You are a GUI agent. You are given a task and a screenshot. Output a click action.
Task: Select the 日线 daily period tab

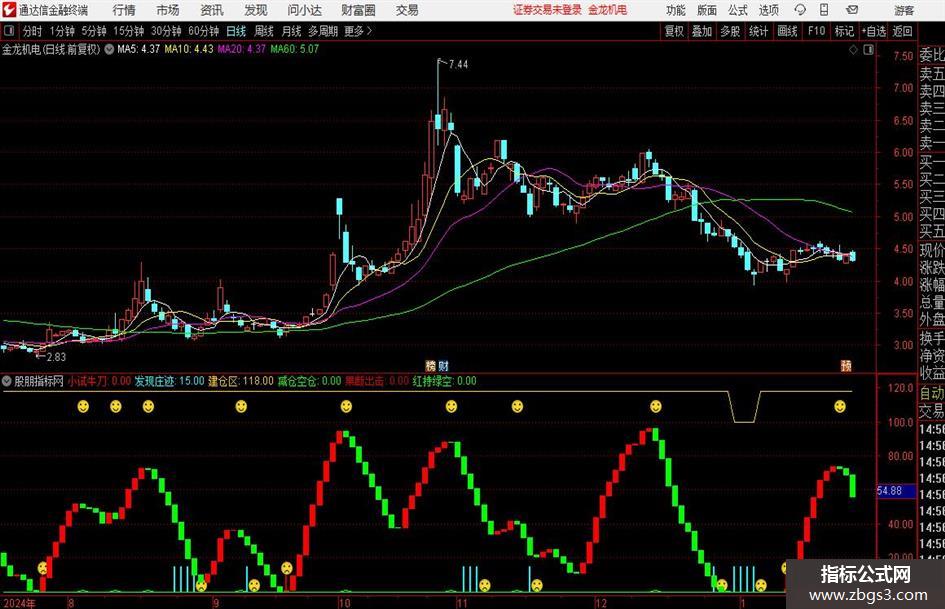236,31
